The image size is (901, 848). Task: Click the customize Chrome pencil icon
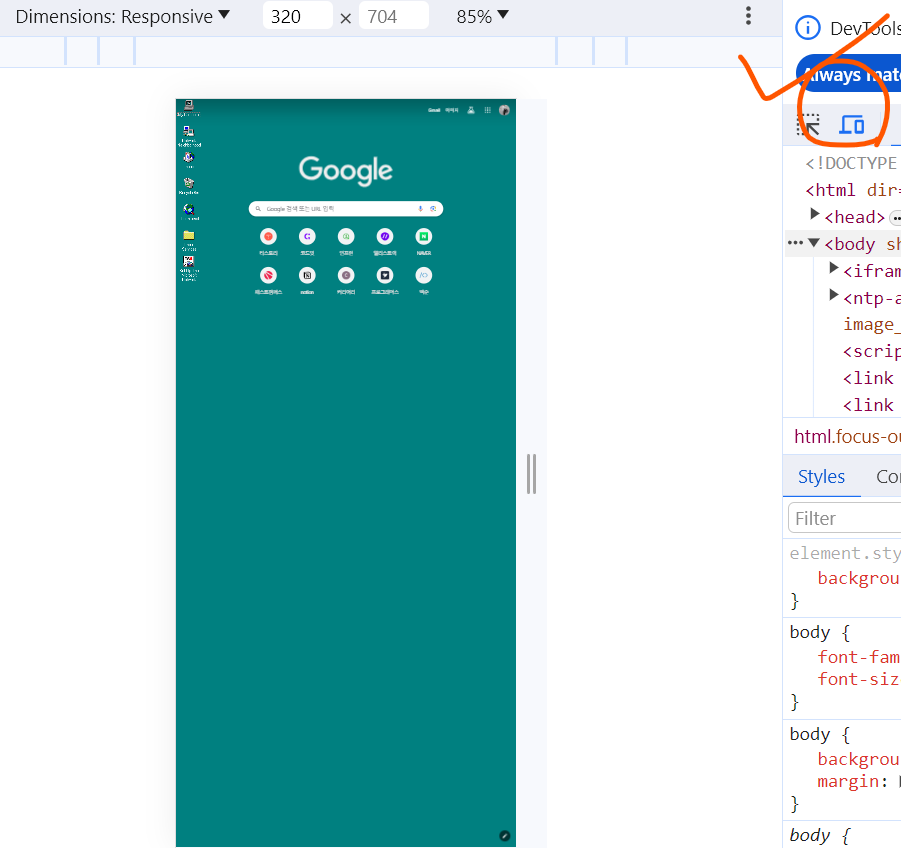(x=505, y=836)
